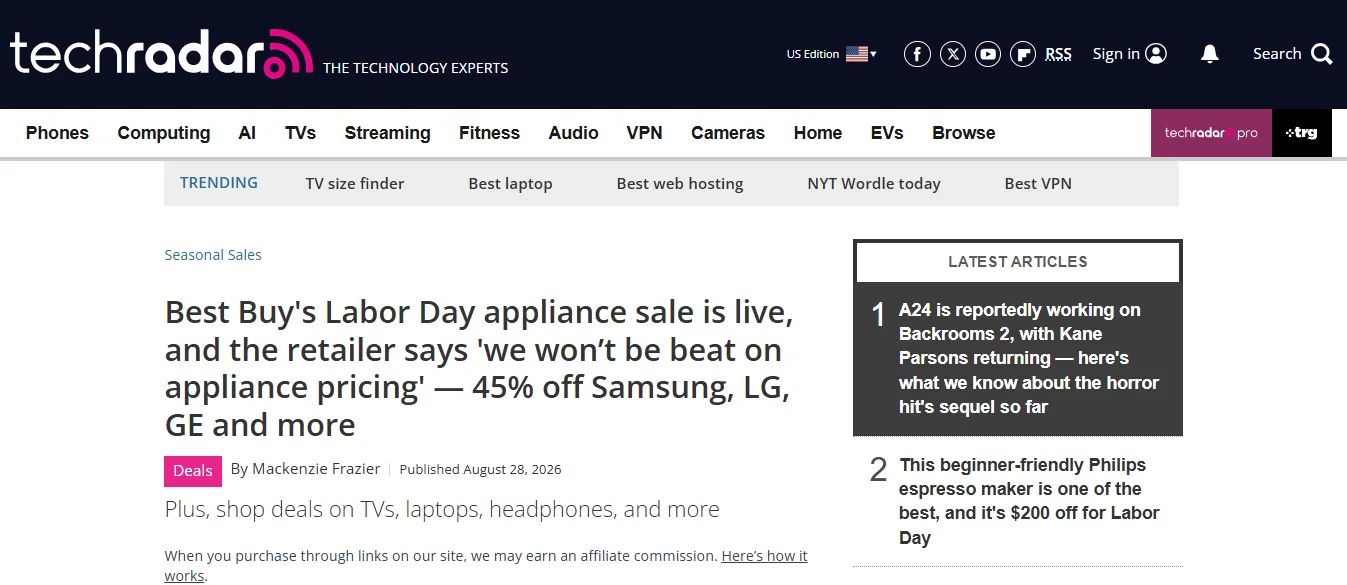
Task: Open trending Best VPN link
Action: pos(1038,184)
